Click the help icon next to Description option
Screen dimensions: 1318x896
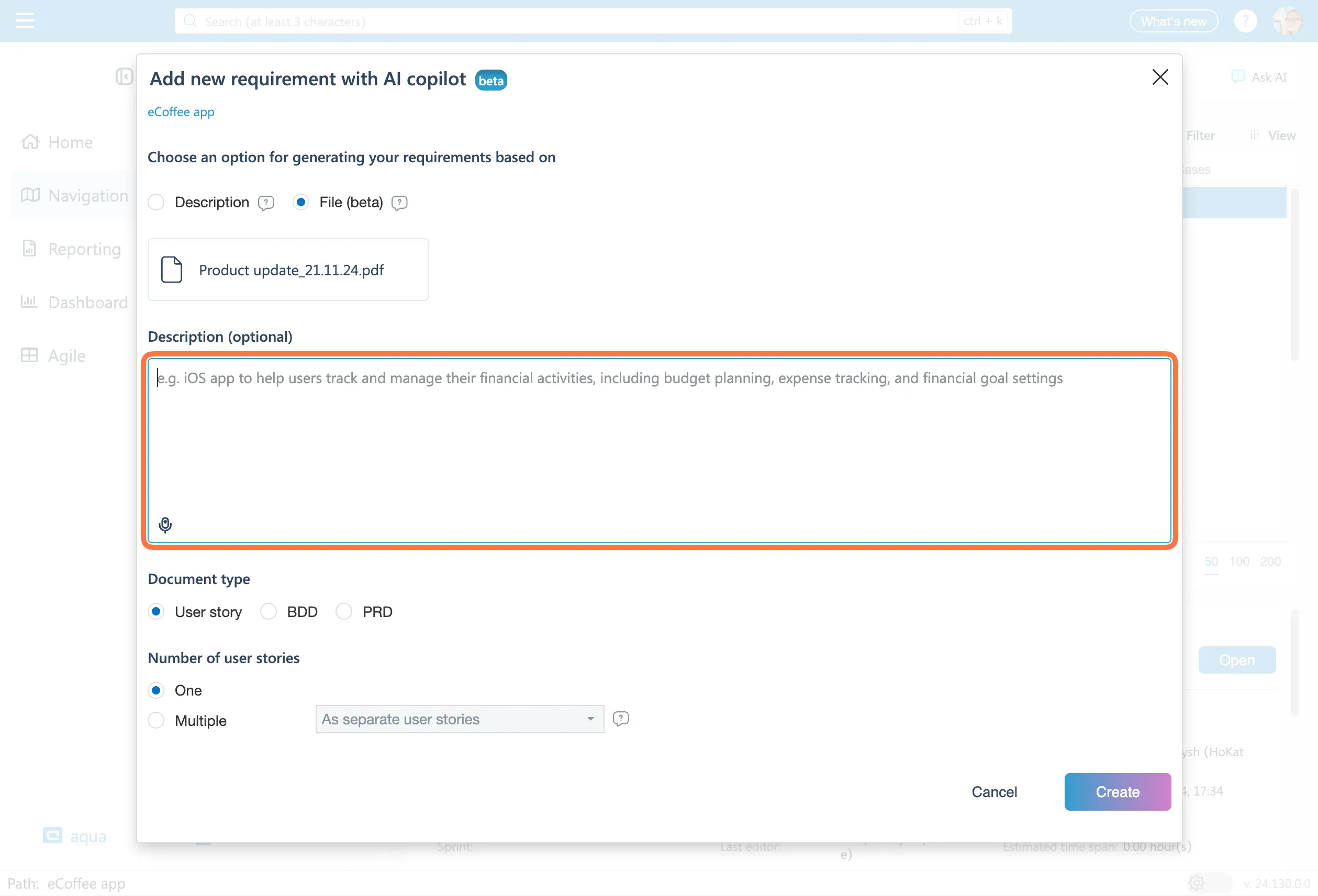click(265, 203)
